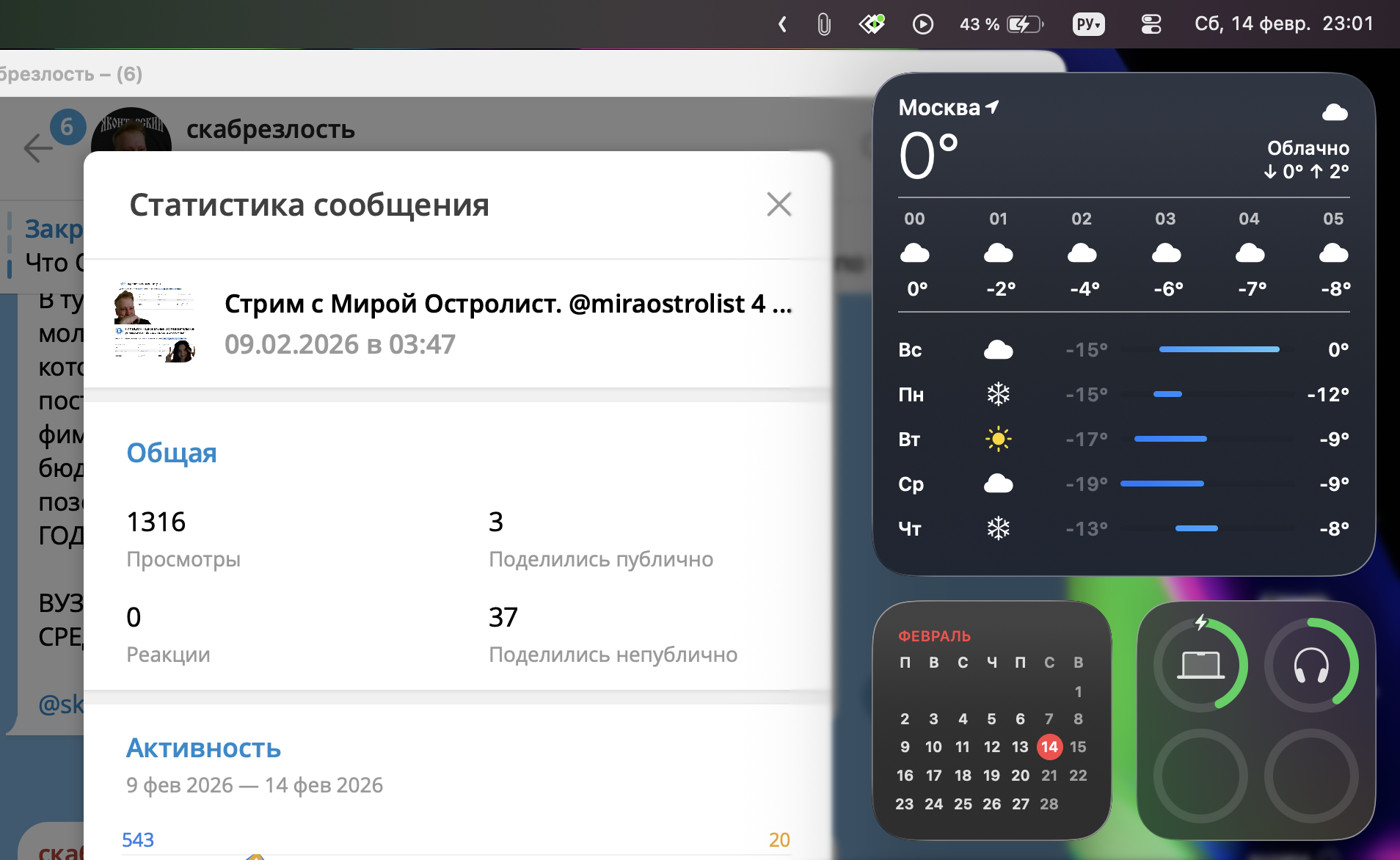Click the Пн snowflake icon in the daily forecast
The image size is (1400, 860).
(998, 395)
